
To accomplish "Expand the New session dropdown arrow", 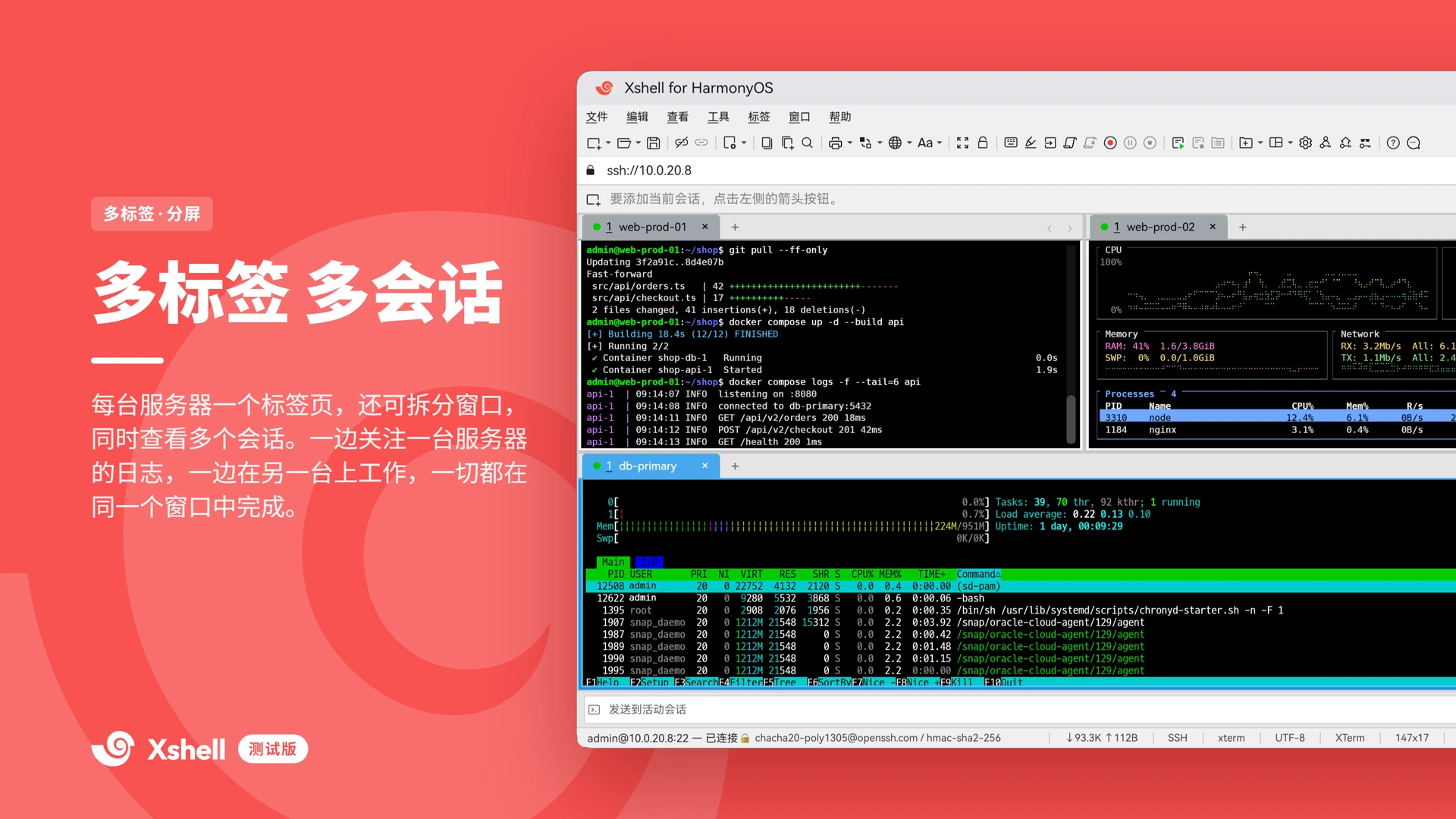I will point(608,143).
